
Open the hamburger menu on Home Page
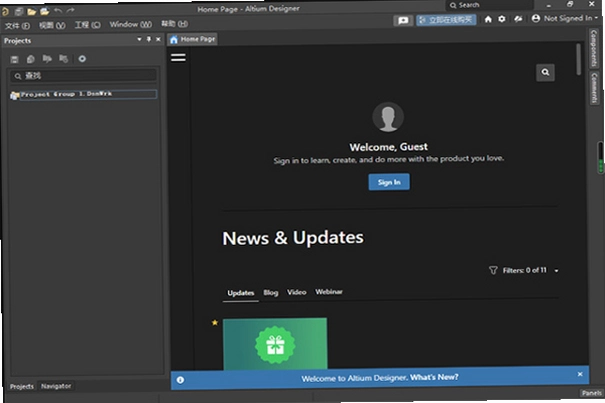(x=178, y=58)
